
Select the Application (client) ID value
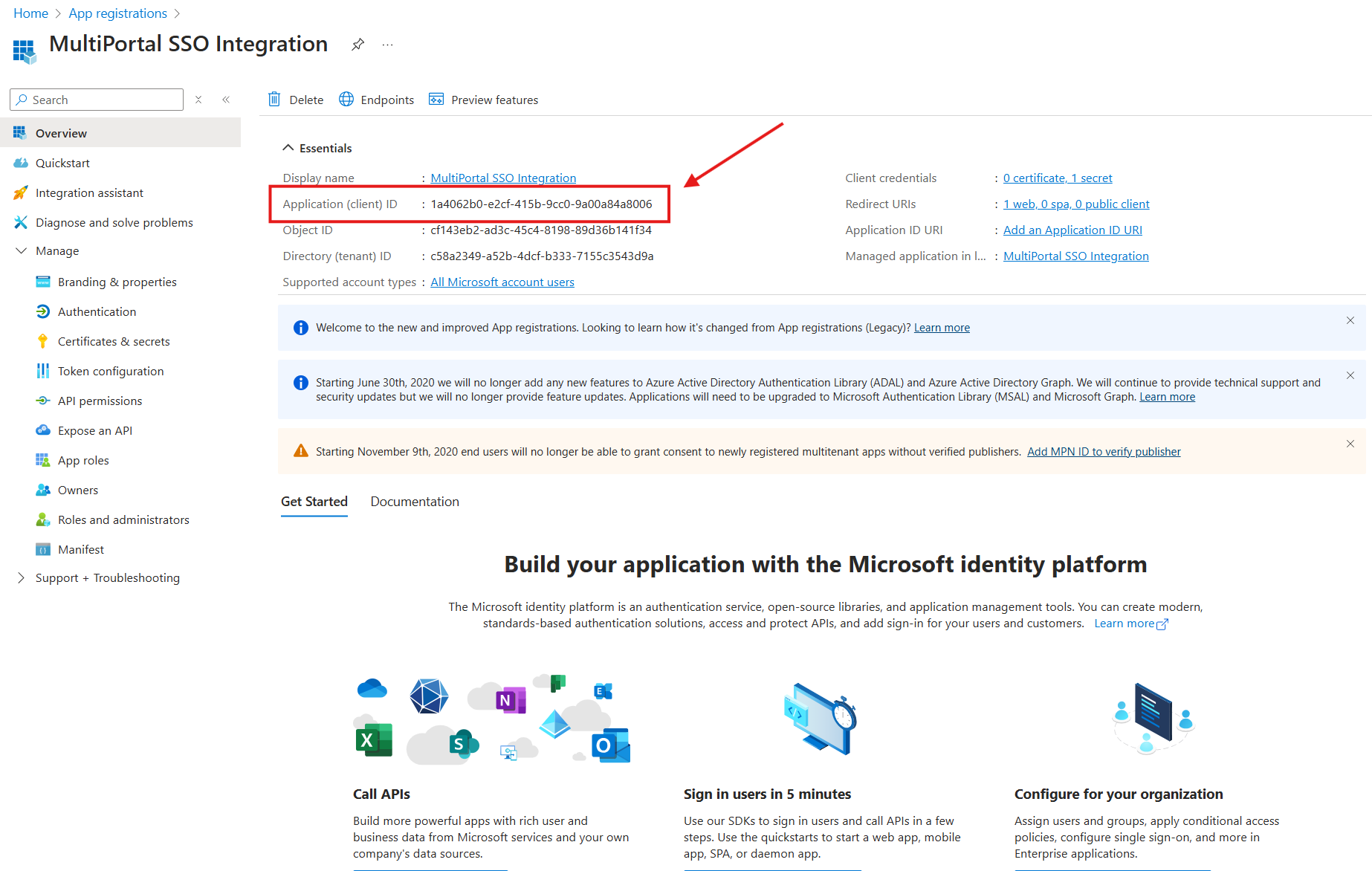(541, 204)
